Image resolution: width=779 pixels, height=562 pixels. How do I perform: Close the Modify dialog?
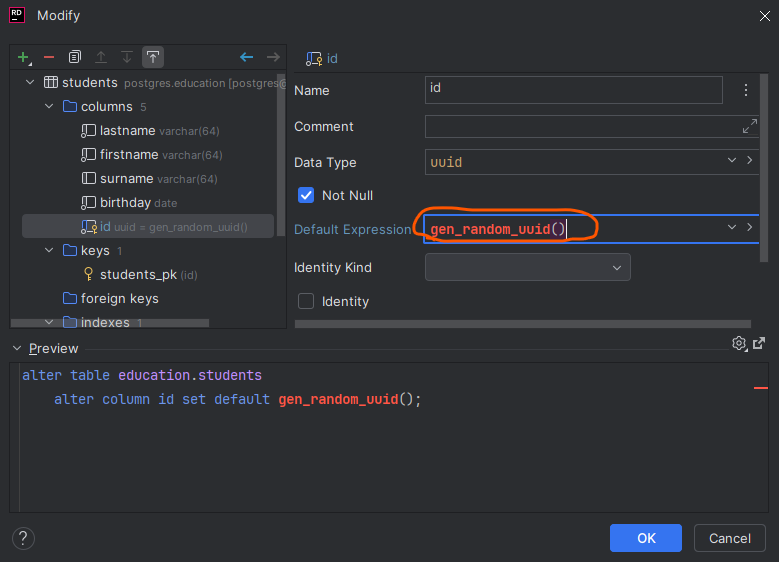tap(765, 16)
